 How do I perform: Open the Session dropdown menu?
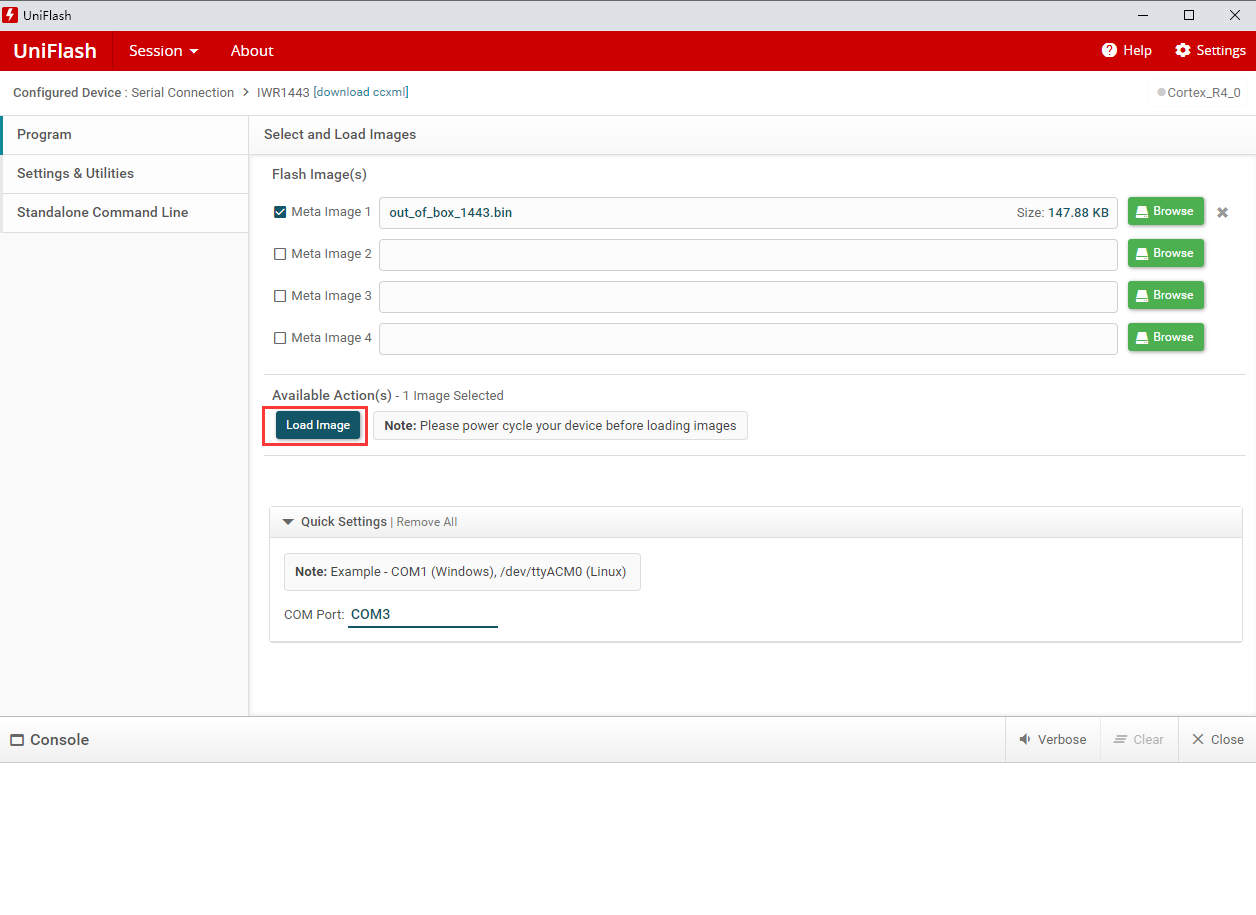pyautogui.click(x=163, y=51)
